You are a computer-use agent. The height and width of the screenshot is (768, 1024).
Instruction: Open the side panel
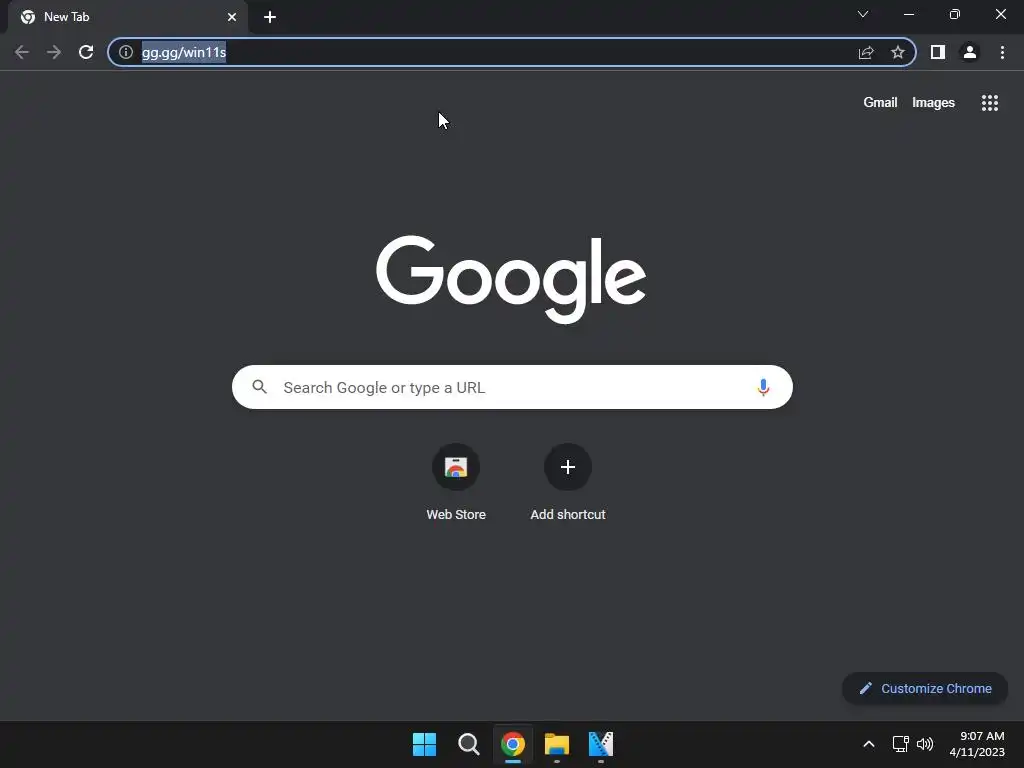[x=938, y=52]
